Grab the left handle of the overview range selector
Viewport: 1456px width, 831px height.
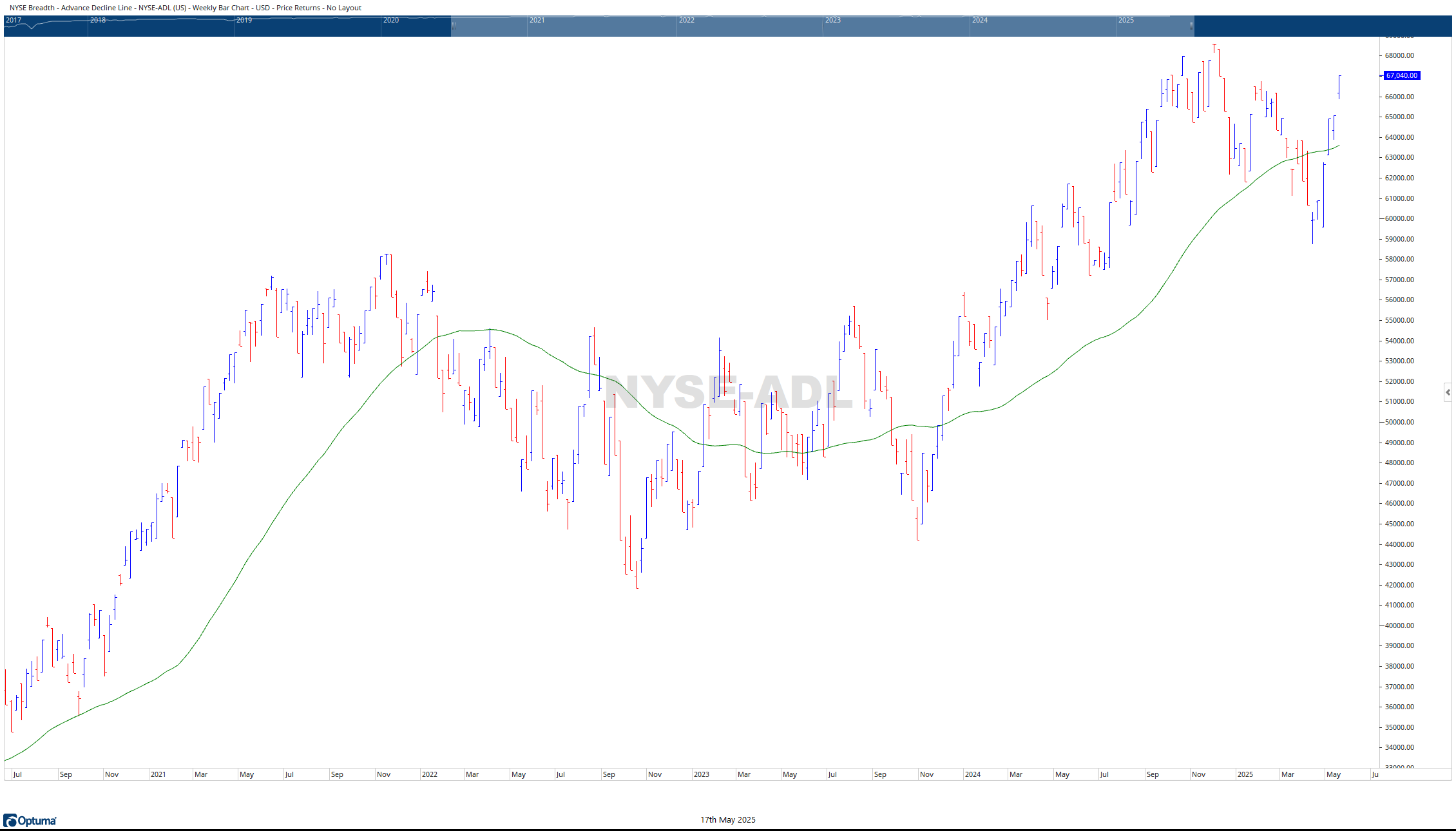(454, 26)
